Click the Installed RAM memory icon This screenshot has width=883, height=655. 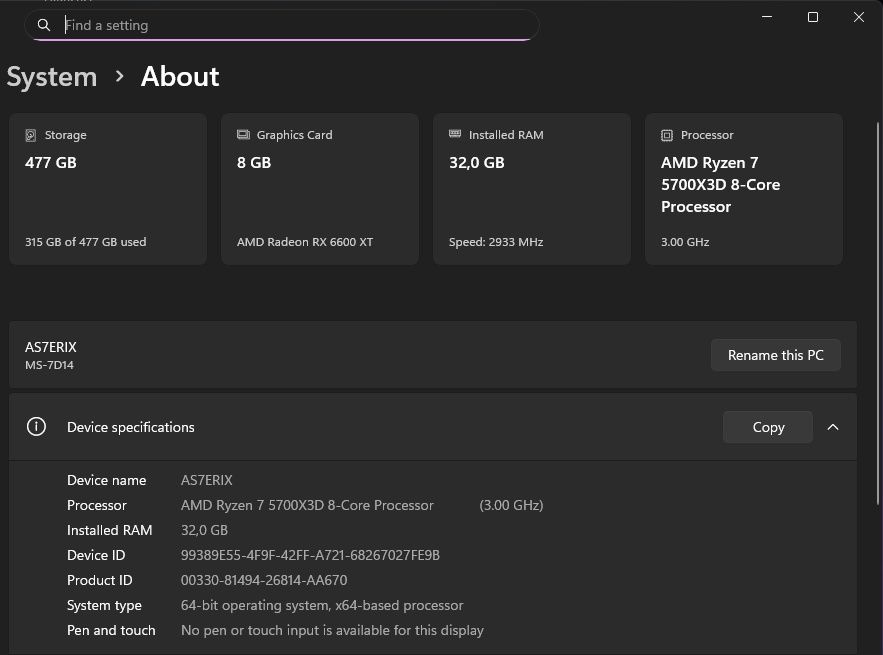tap(455, 135)
